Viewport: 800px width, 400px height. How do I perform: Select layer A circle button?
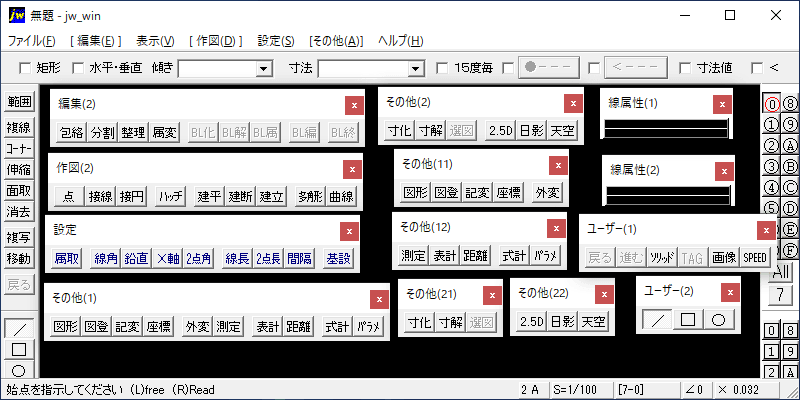tap(790, 145)
